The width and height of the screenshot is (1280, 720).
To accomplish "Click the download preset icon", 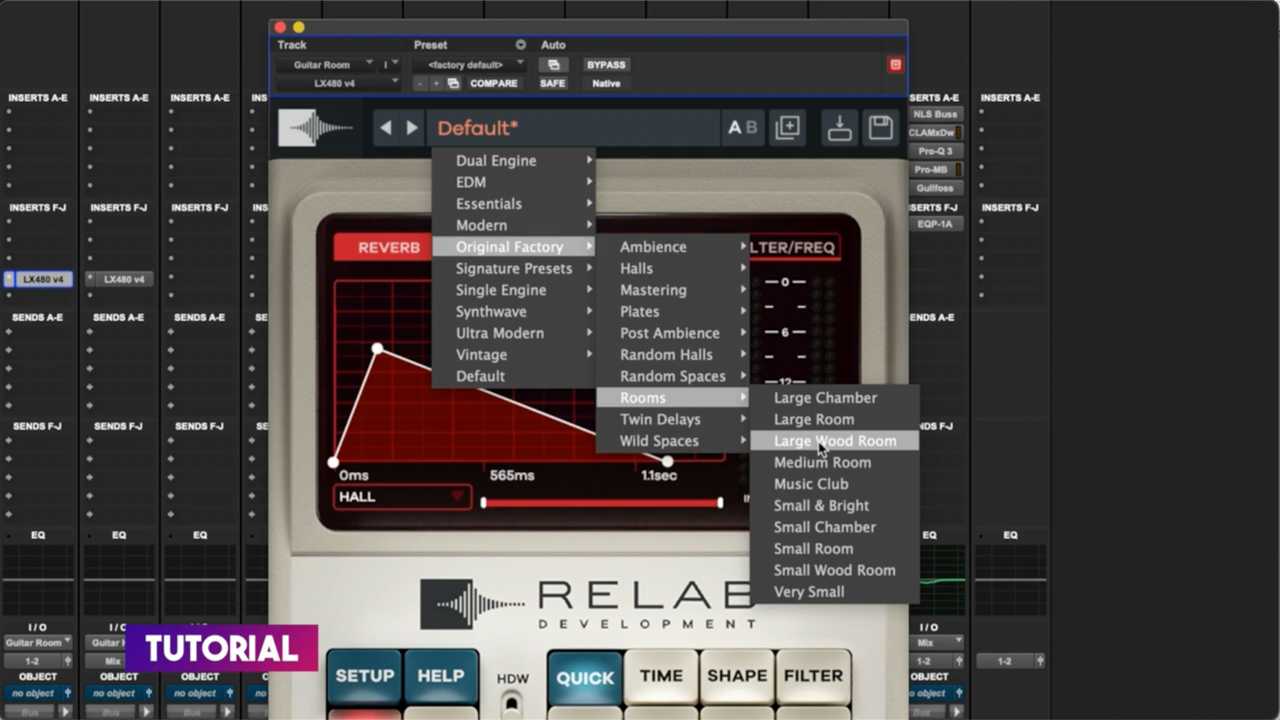I will tap(838, 127).
